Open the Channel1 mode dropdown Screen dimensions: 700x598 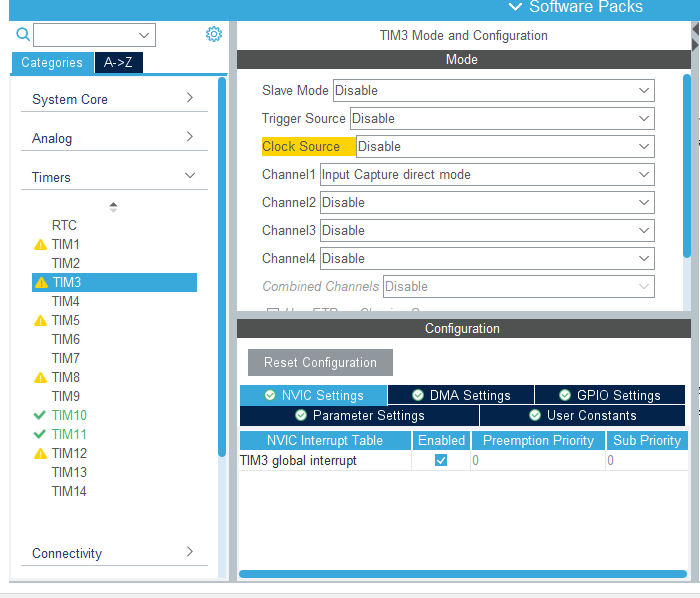[x=487, y=174]
